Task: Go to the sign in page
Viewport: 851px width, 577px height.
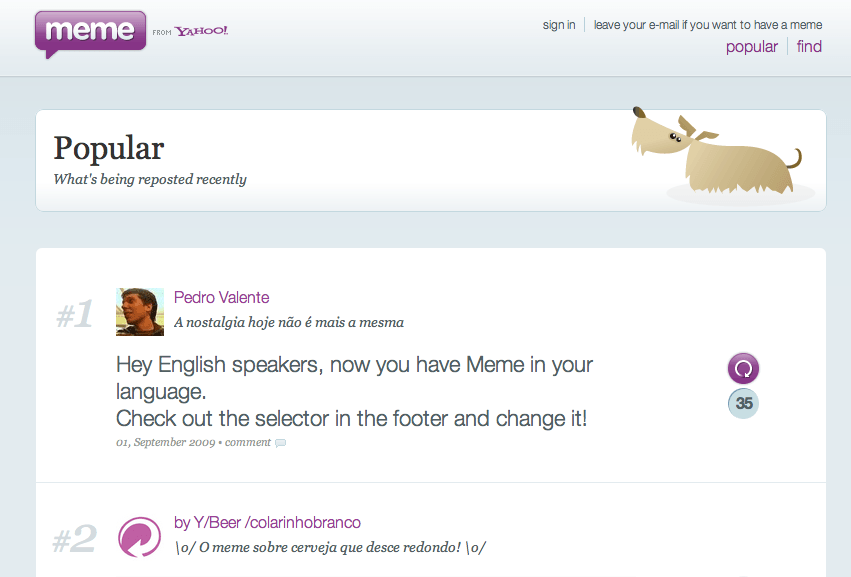Action: (x=558, y=25)
